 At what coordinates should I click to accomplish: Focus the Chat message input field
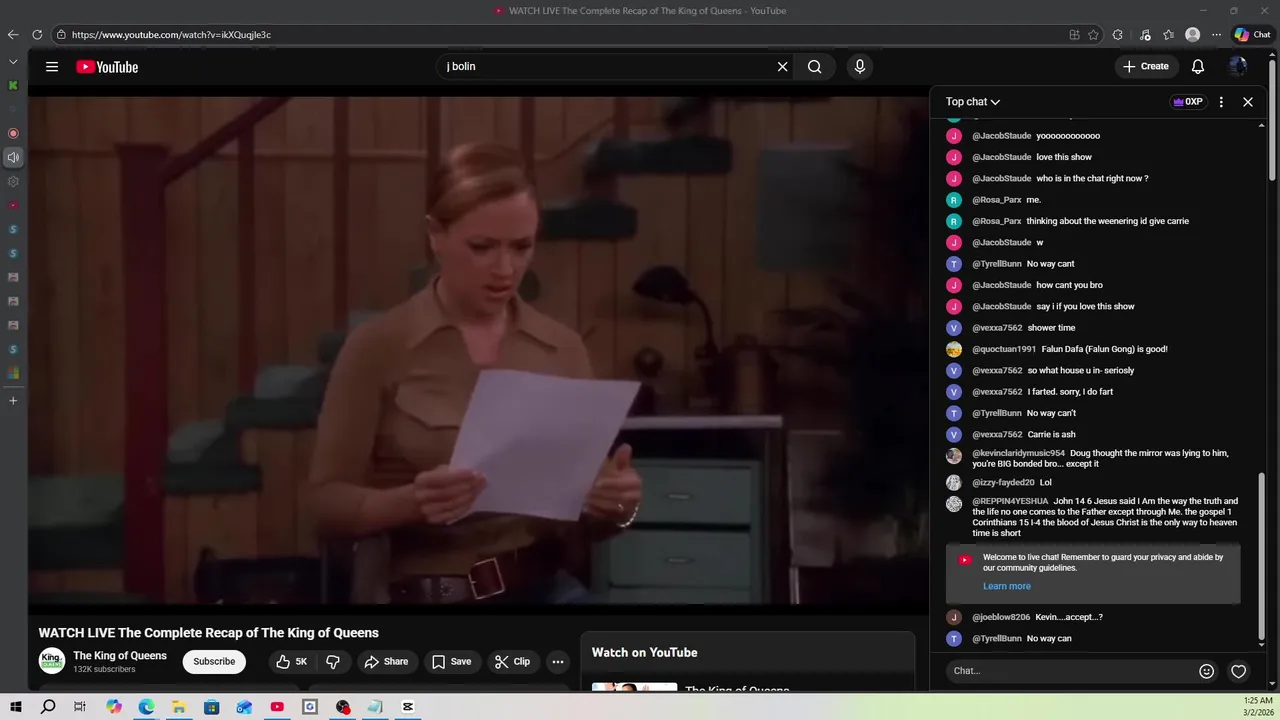(x=1071, y=671)
